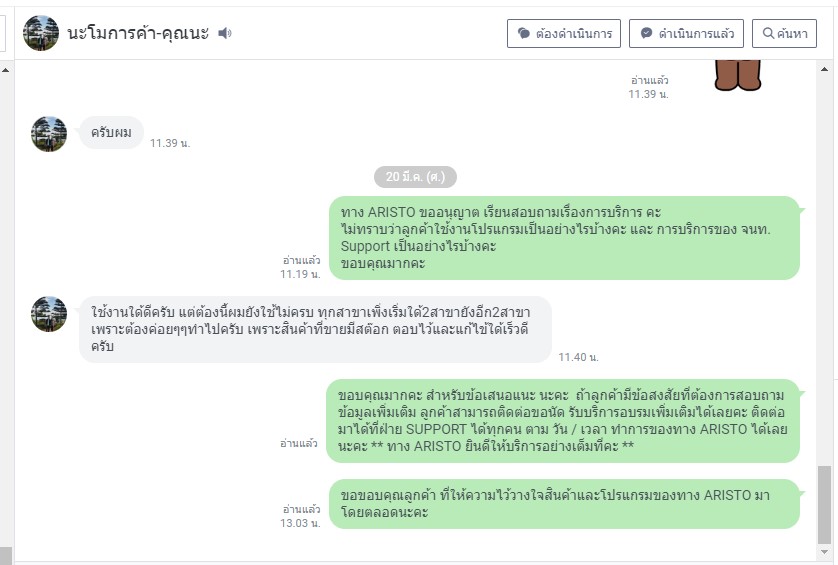Click the brown bear sticker image
Viewport: 838px width, 565px height.
pyautogui.click(x=738, y=75)
